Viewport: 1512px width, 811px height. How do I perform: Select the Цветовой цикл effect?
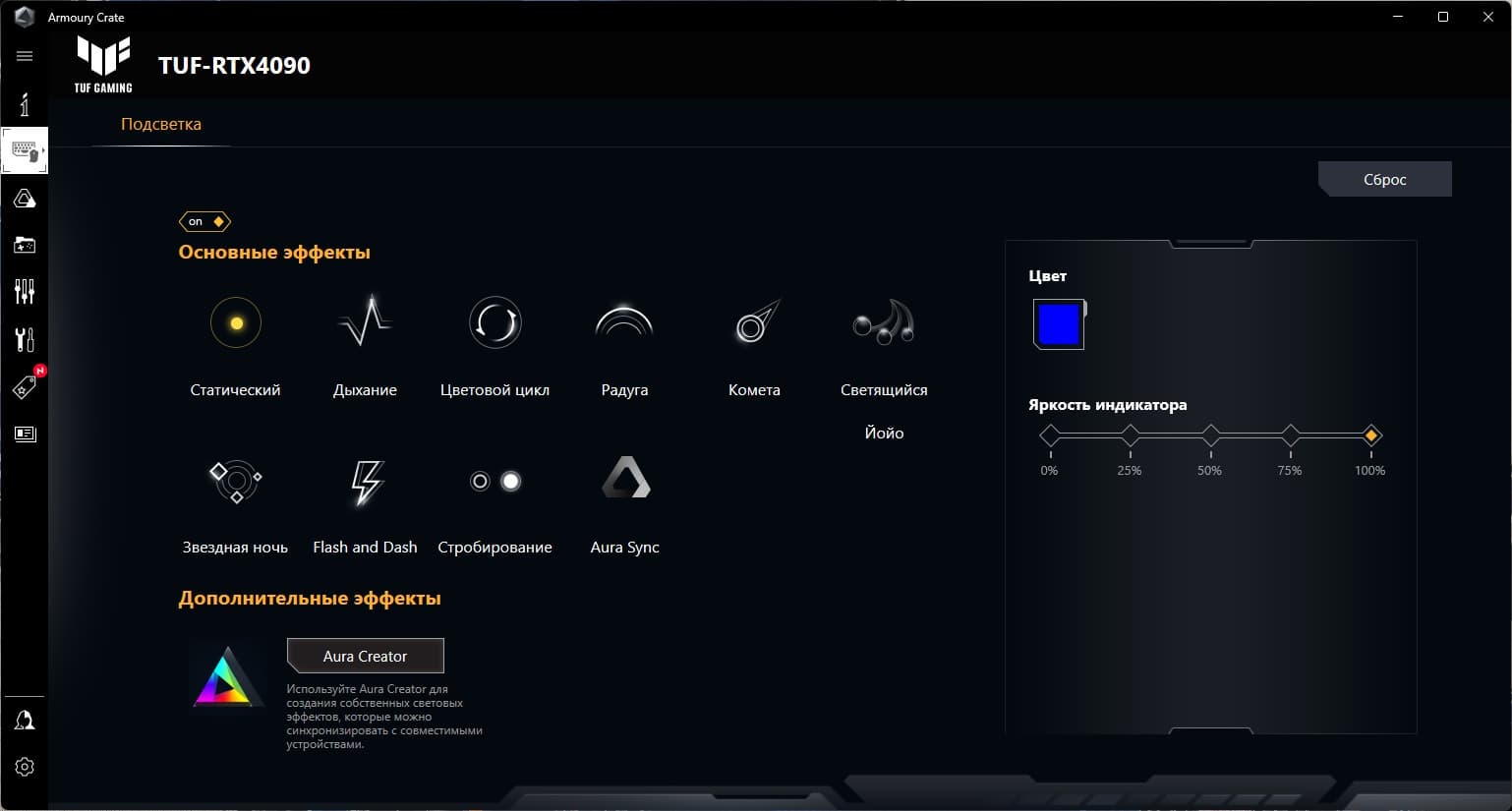click(494, 323)
